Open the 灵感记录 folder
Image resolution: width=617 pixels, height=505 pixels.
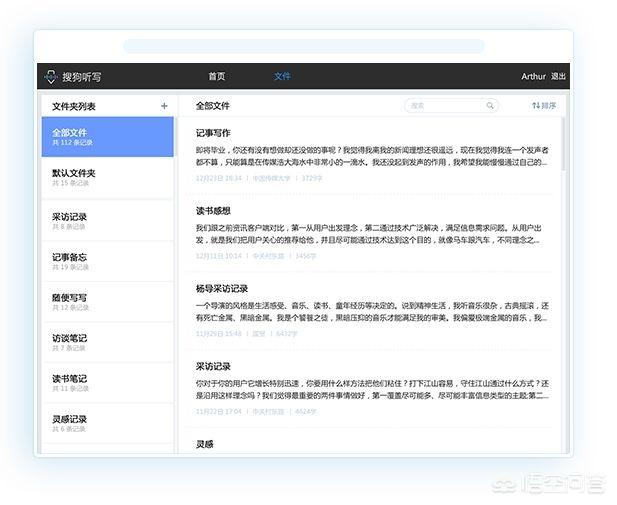107,424
